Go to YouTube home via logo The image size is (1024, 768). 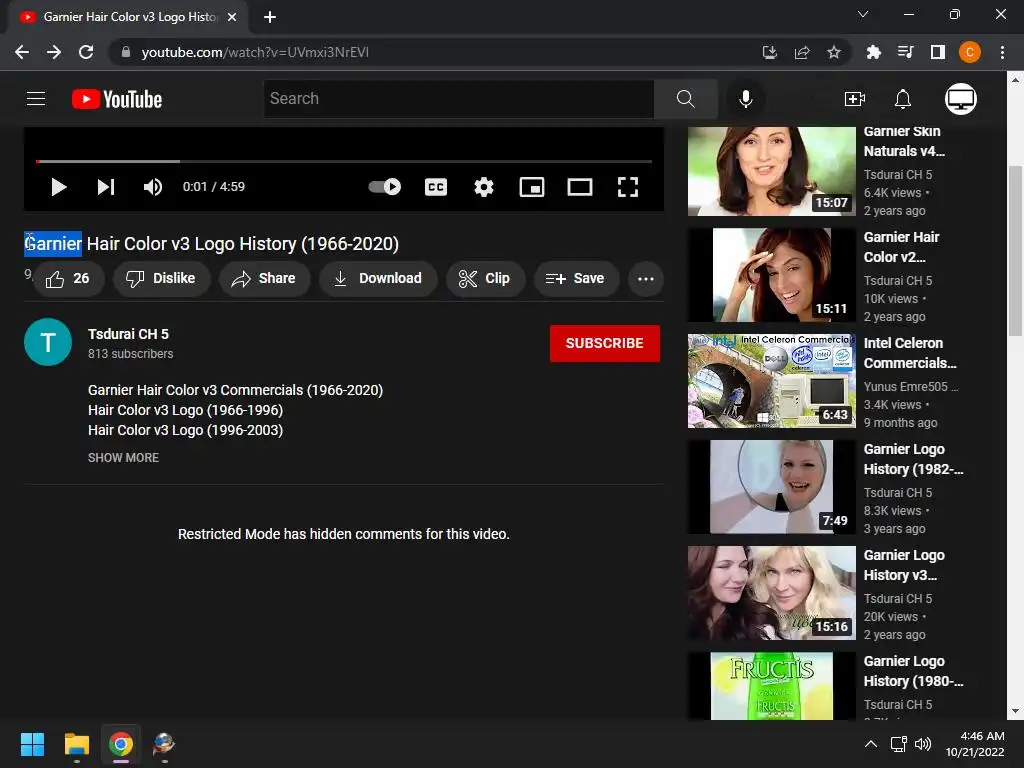[117, 99]
